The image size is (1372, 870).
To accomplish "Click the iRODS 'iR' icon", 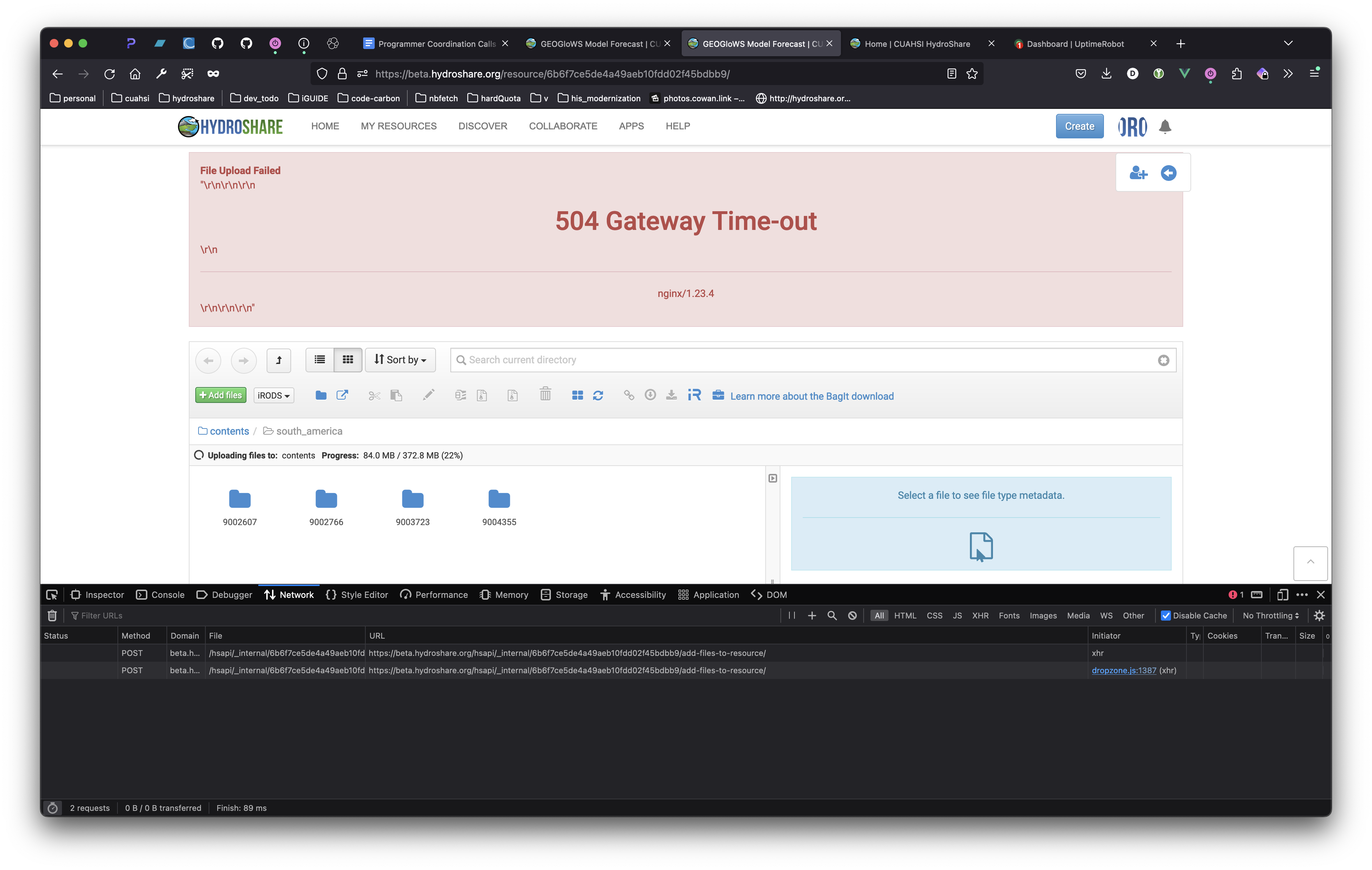I will tap(694, 395).
